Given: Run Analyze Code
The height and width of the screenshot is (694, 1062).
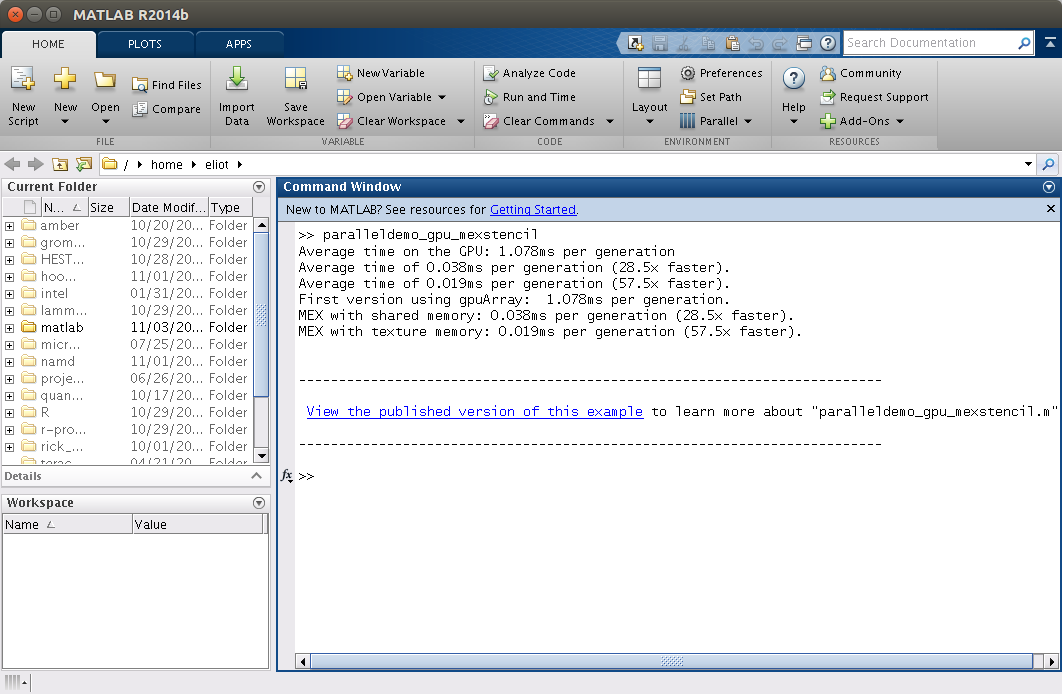Looking at the screenshot, I should (x=530, y=72).
